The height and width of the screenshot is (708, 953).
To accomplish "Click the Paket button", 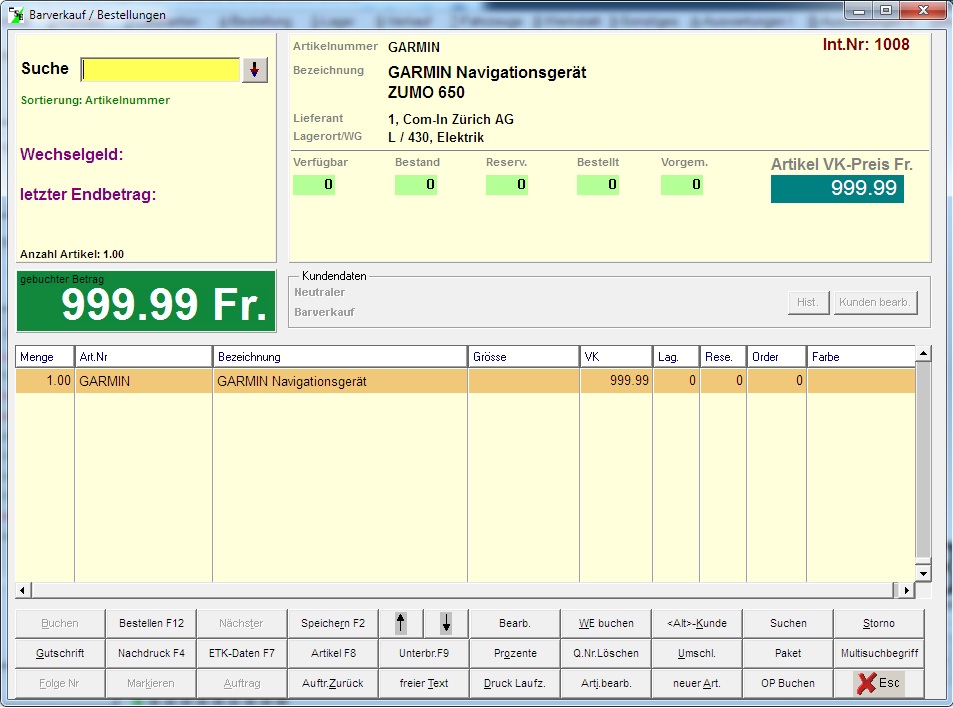I will (788, 653).
